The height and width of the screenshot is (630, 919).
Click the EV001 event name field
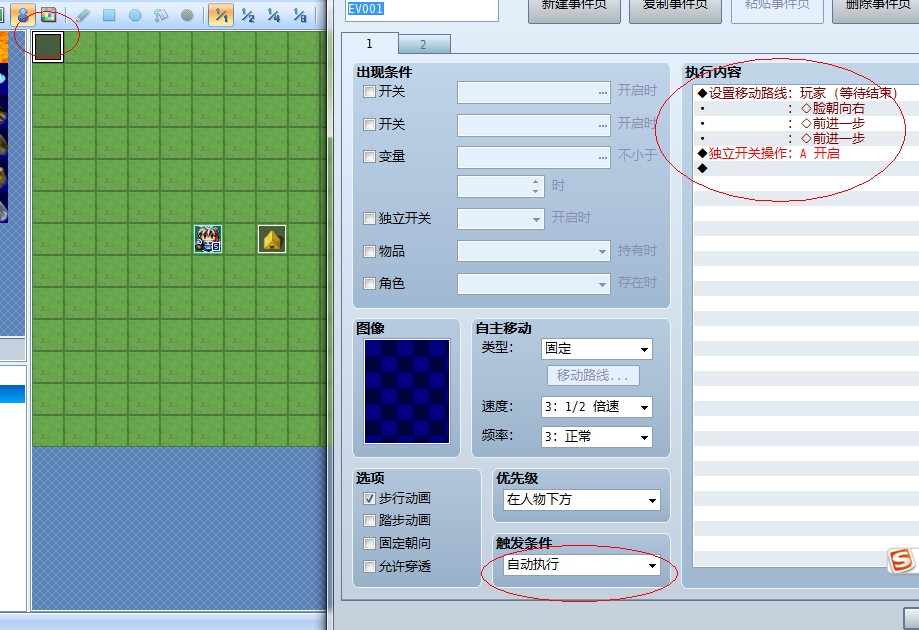[422, 9]
